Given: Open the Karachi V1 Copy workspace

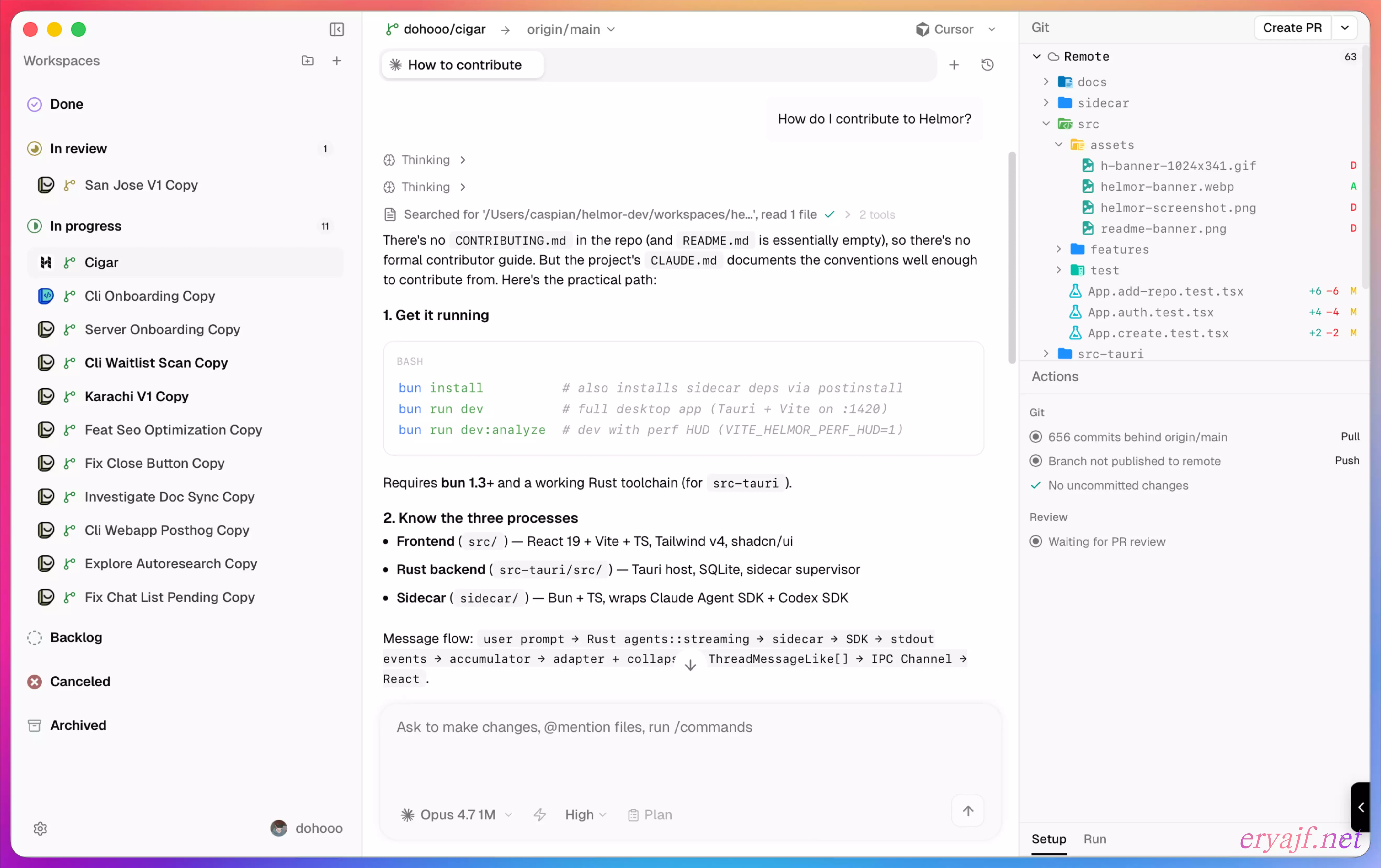Looking at the screenshot, I should tap(186, 396).
